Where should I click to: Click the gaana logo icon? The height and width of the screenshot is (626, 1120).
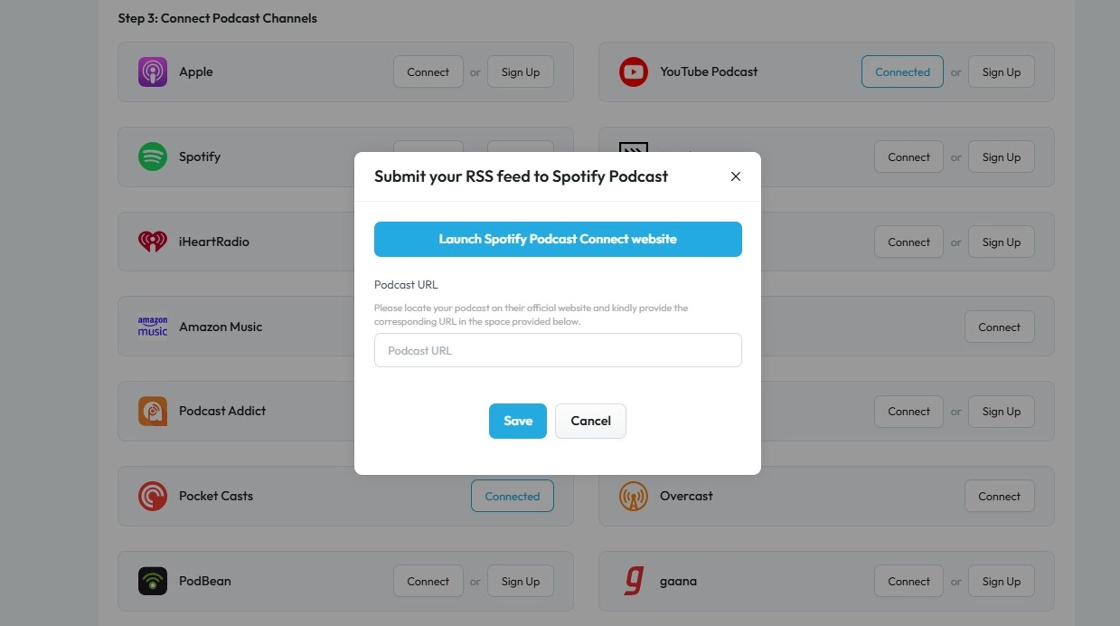(x=633, y=581)
